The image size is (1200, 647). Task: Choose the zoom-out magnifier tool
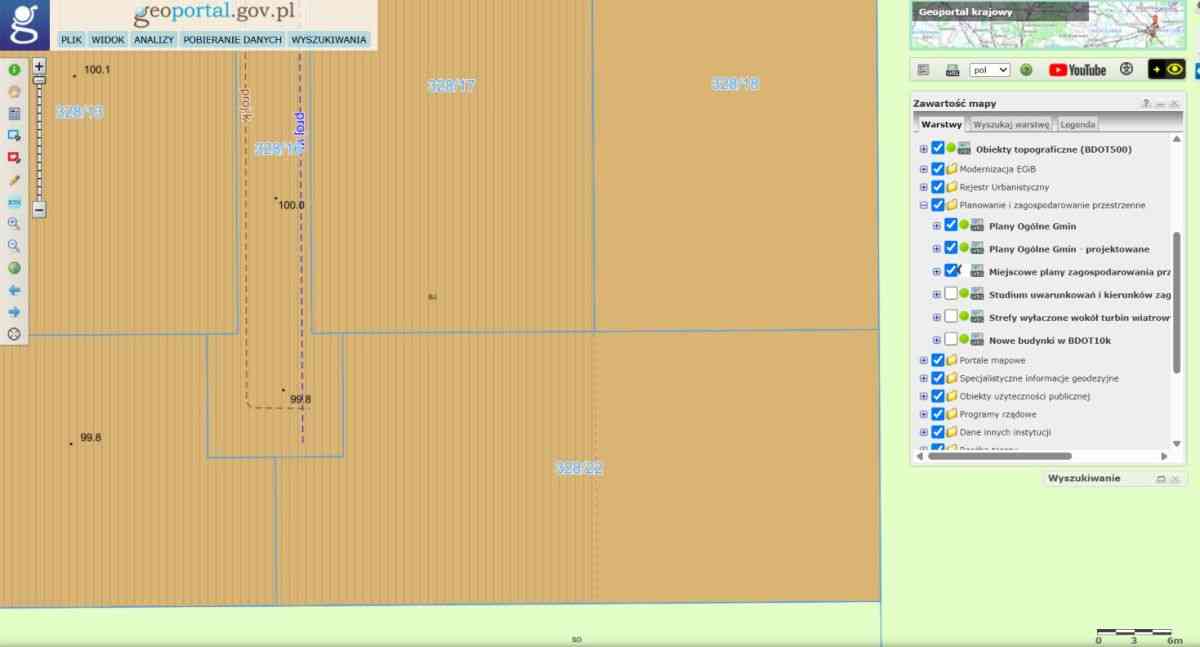[x=14, y=246]
